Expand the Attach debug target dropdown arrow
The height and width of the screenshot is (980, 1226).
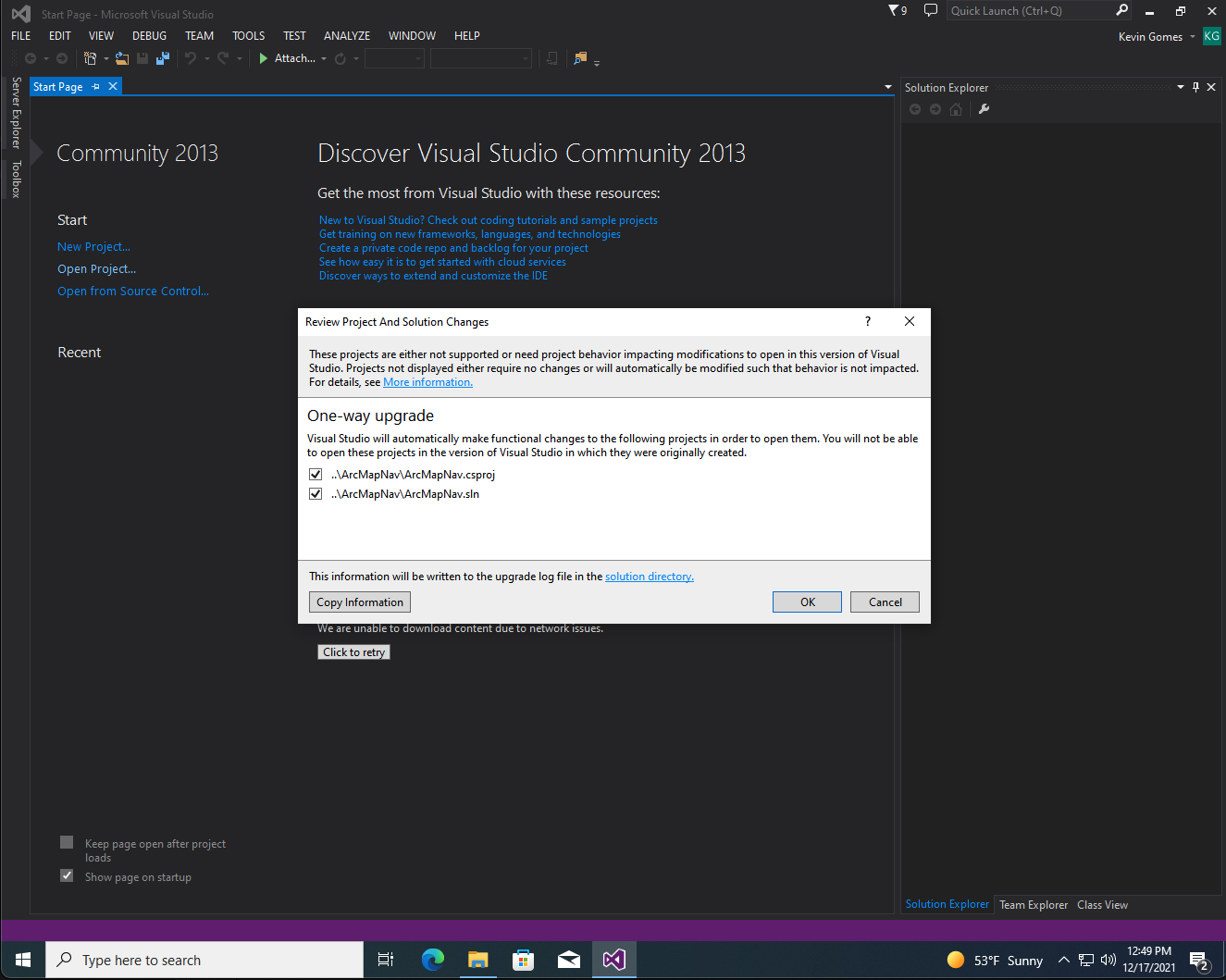click(324, 58)
